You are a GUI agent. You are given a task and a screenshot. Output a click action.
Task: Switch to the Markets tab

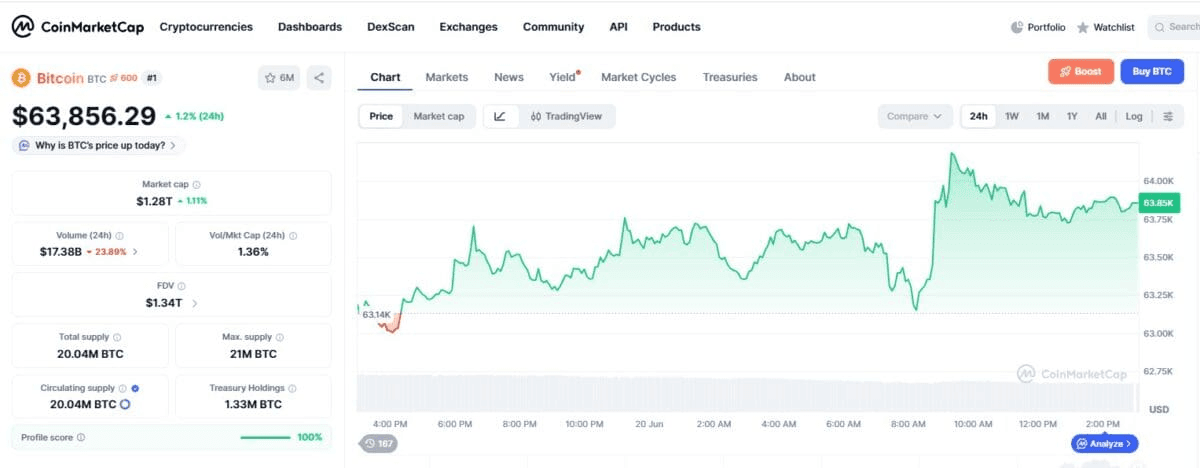click(x=446, y=77)
